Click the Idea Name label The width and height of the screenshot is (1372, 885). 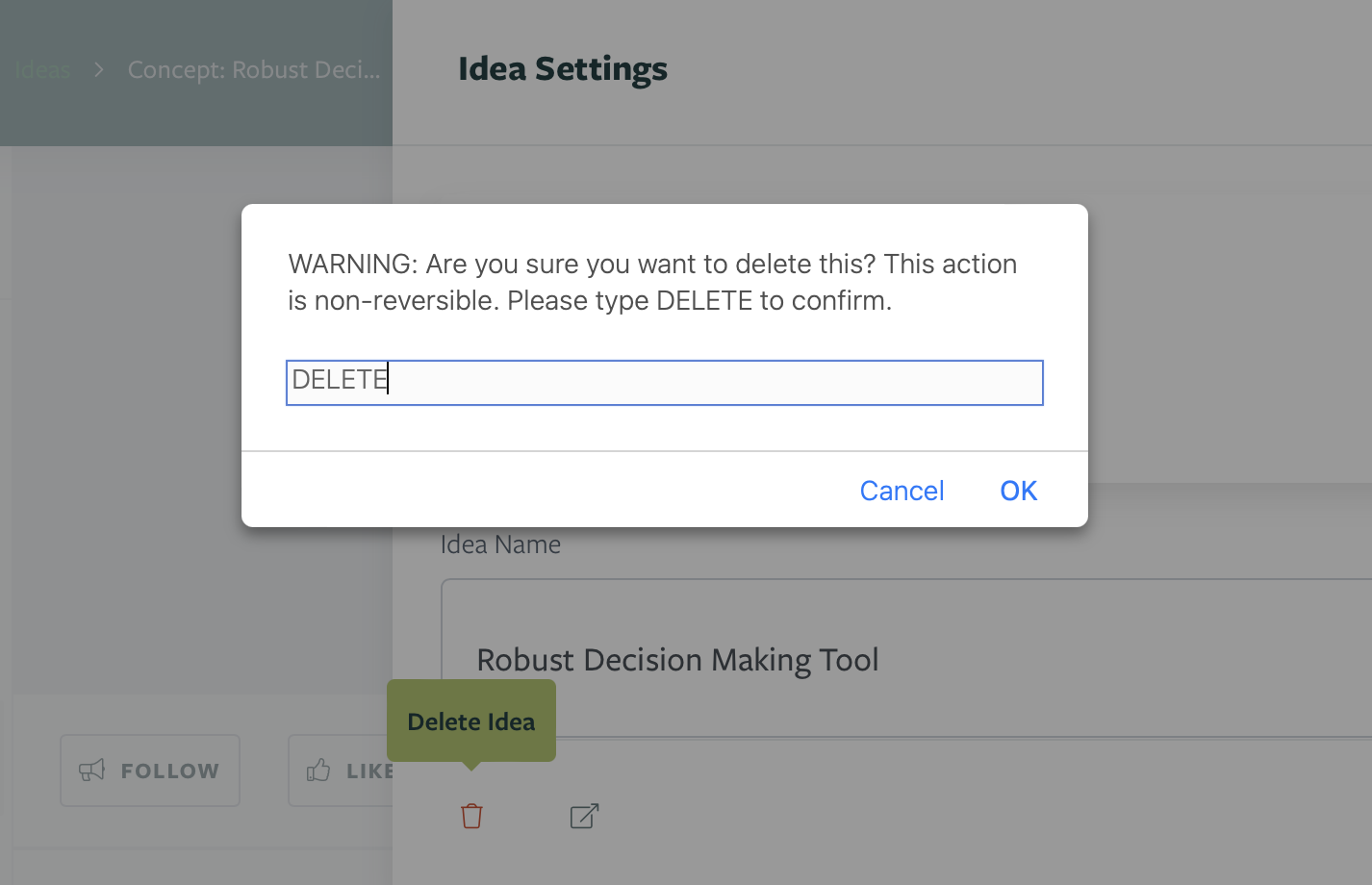click(500, 544)
